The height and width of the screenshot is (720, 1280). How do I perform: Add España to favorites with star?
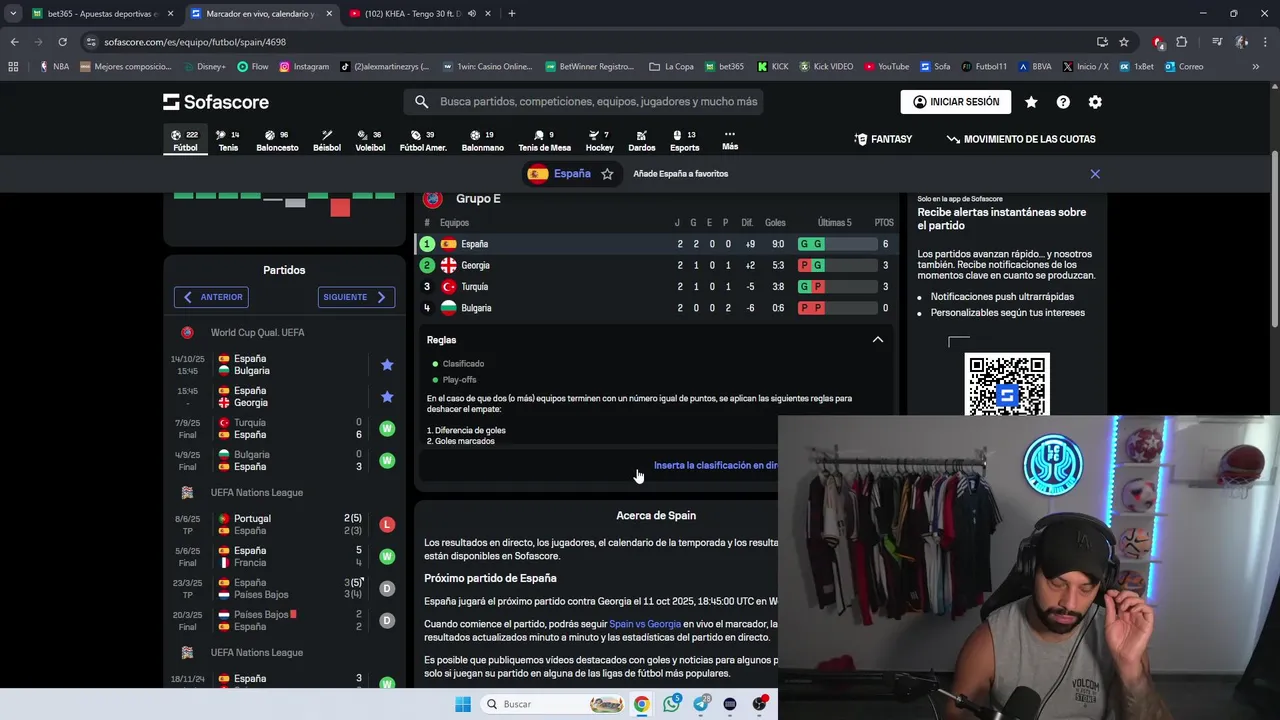click(607, 174)
